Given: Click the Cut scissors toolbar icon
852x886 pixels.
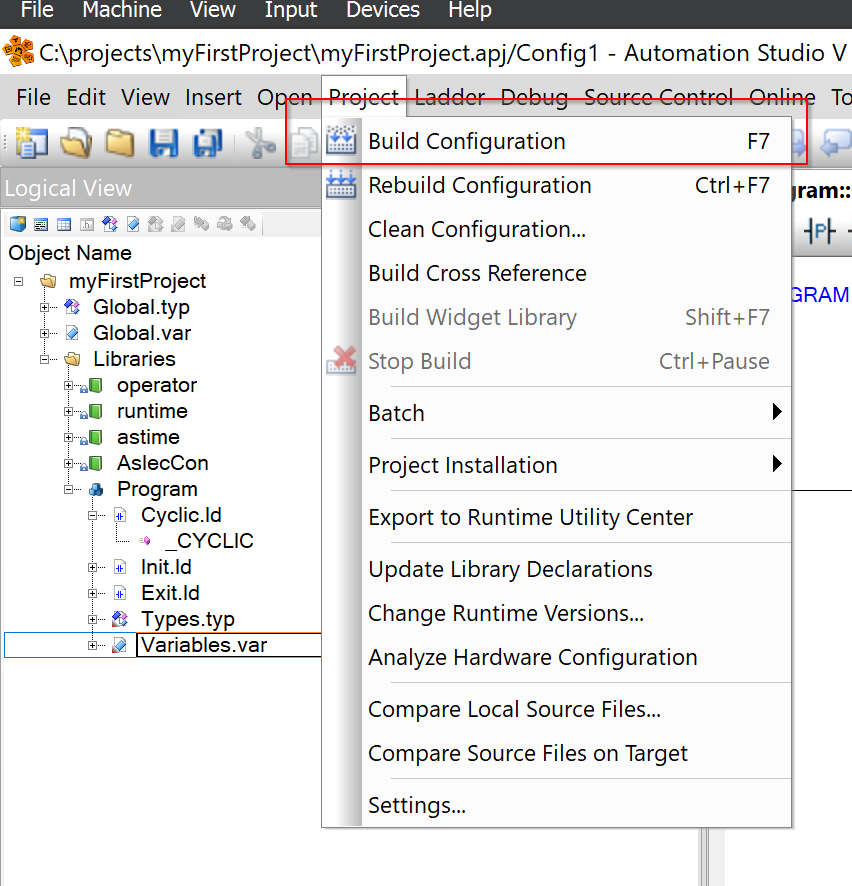Looking at the screenshot, I should [x=260, y=142].
